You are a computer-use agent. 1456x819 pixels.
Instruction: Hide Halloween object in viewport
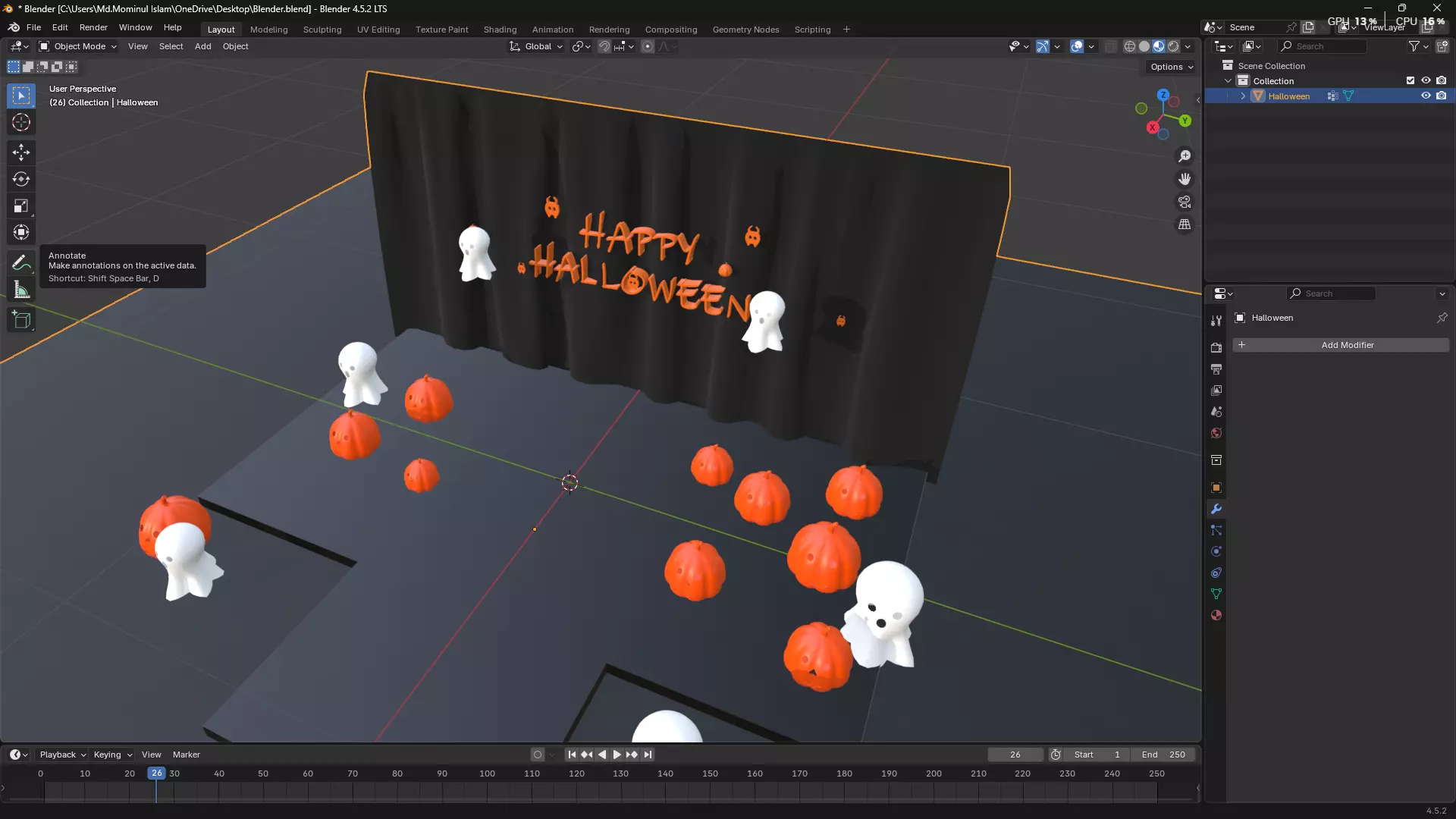(1426, 96)
